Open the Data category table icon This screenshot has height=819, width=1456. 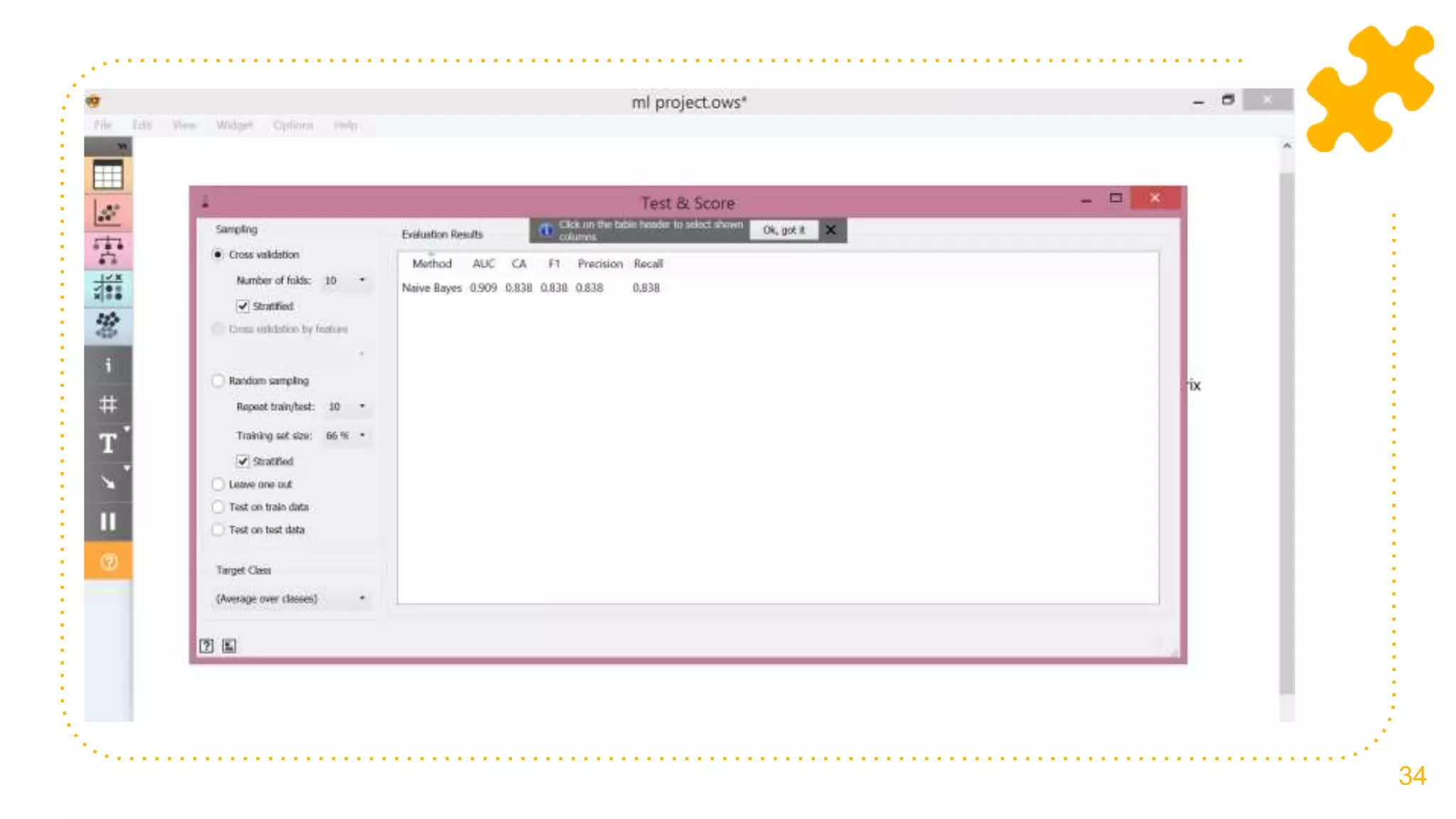click(108, 175)
